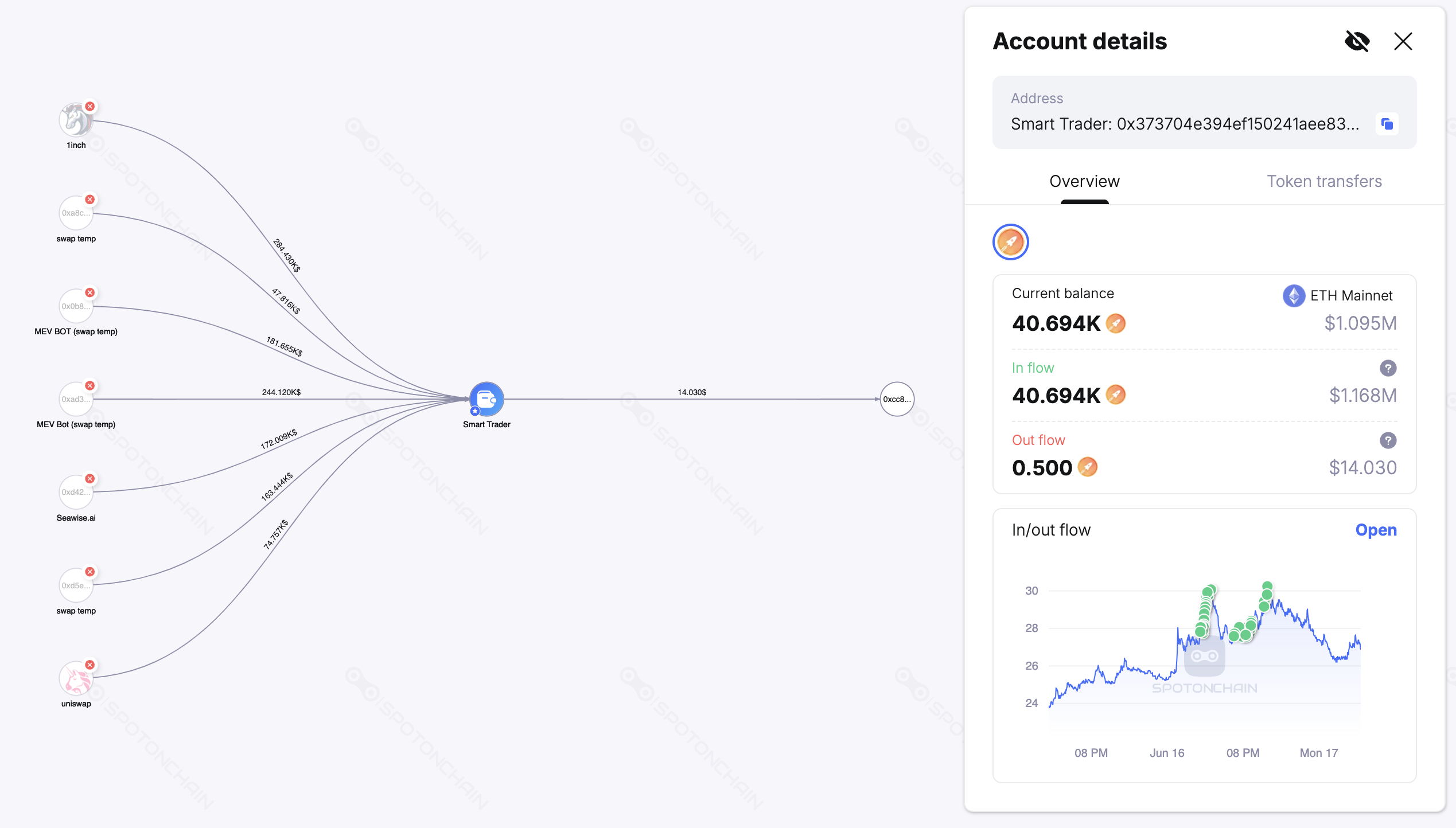Switch to the Token transfers tab
The height and width of the screenshot is (828, 1456).
pos(1324,181)
